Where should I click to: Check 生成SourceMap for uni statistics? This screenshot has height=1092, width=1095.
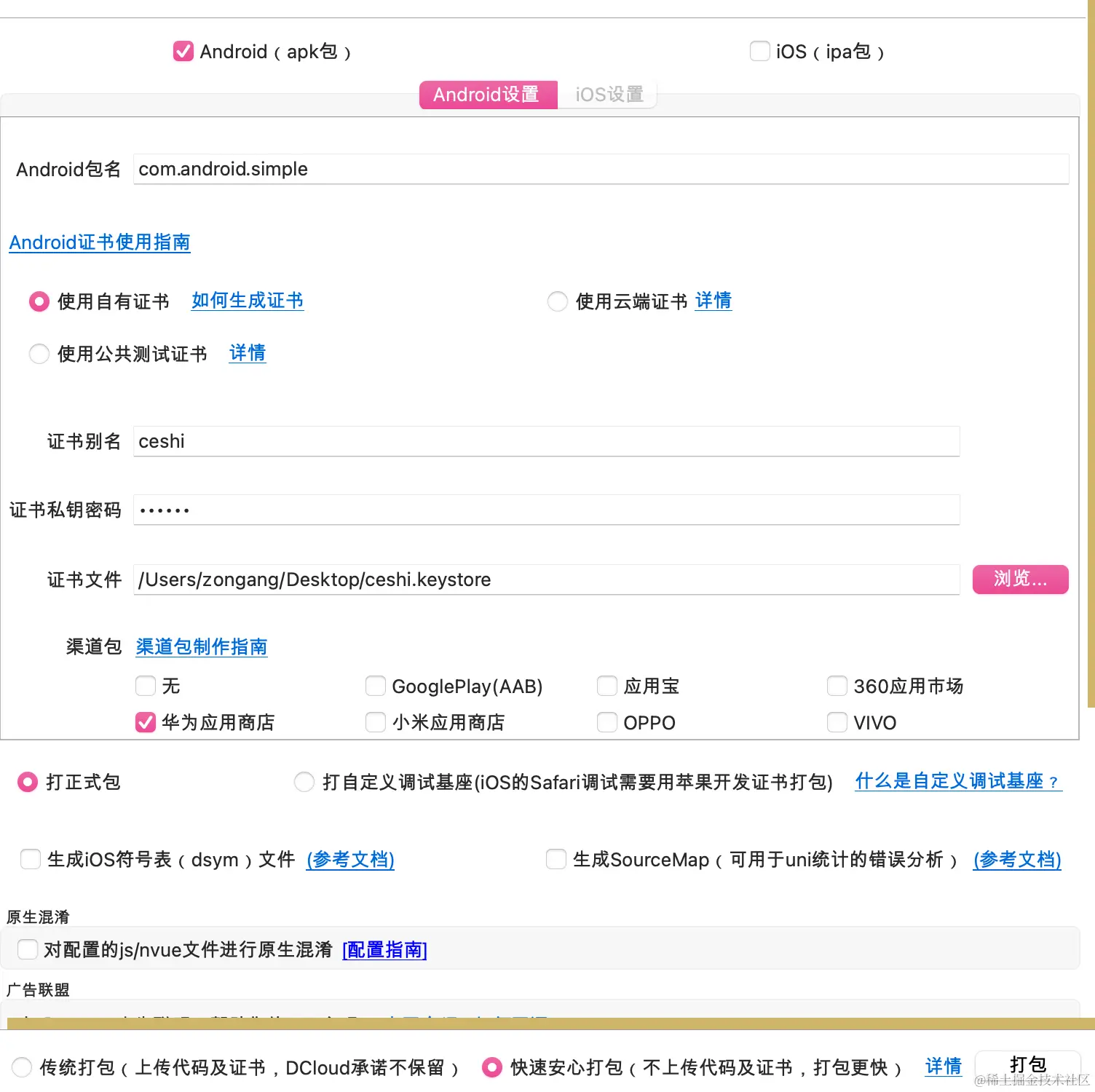point(556,859)
